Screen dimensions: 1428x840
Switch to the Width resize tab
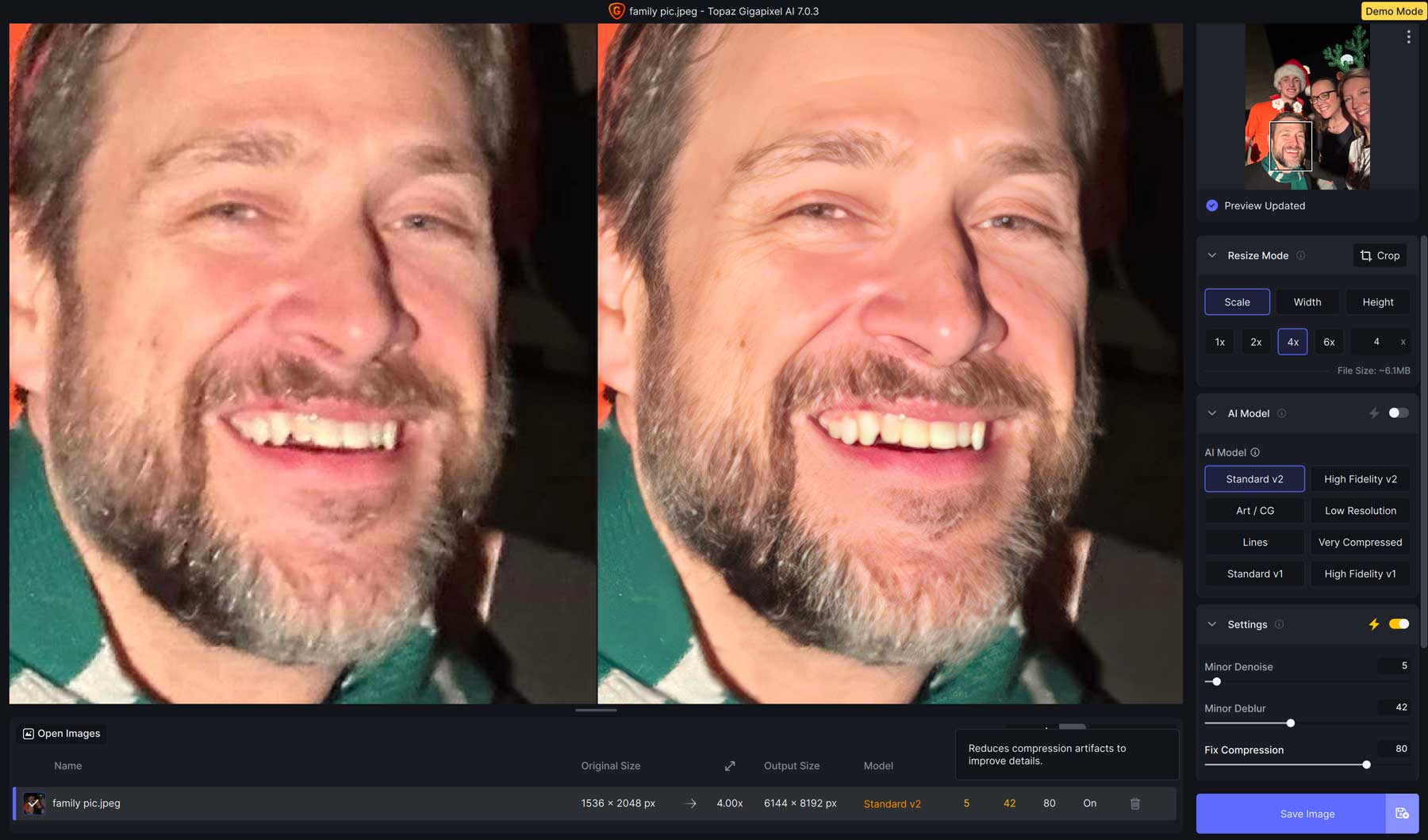(1307, 301)
